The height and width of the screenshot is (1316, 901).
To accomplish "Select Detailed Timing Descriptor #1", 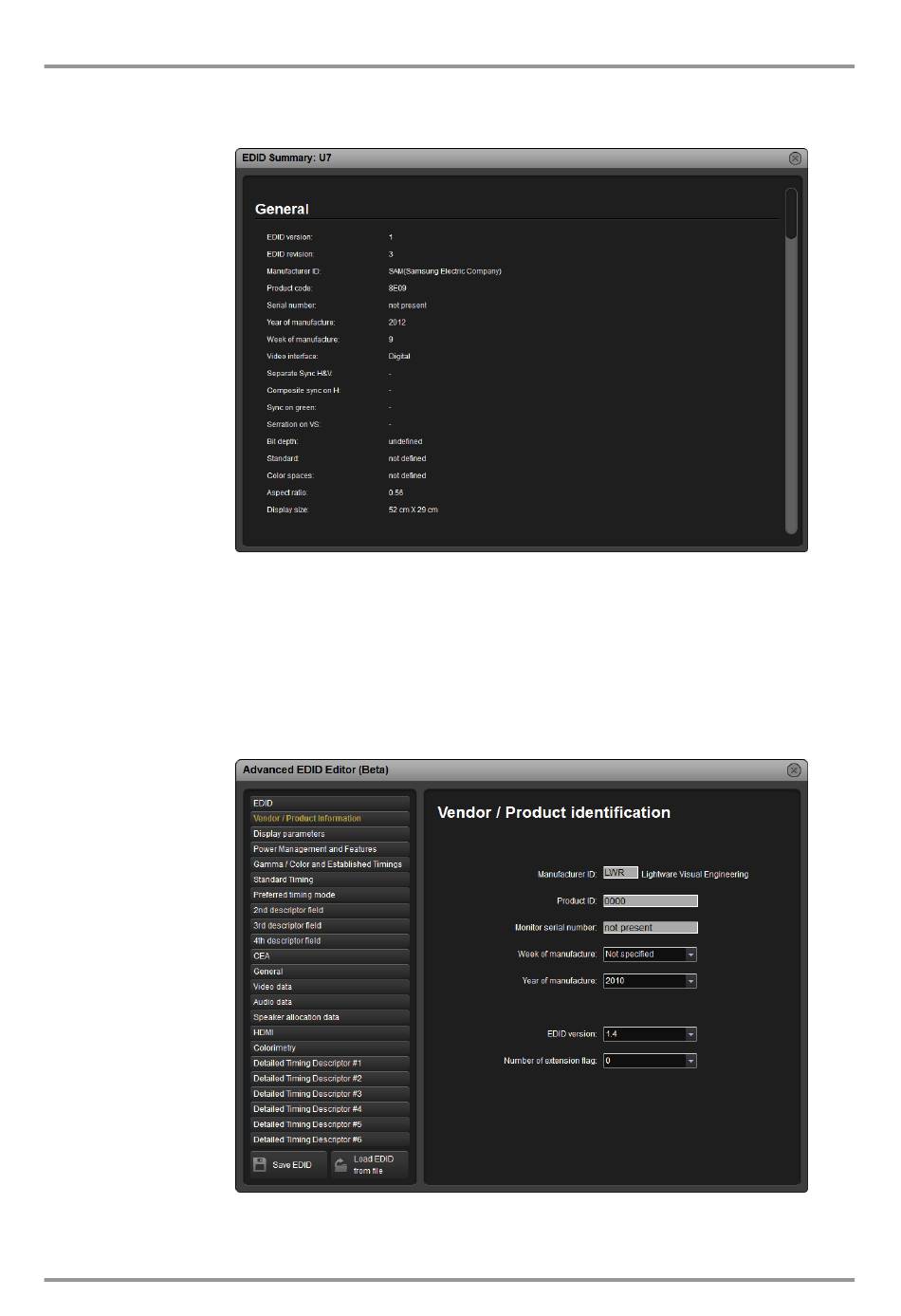I will (330, 1064).
